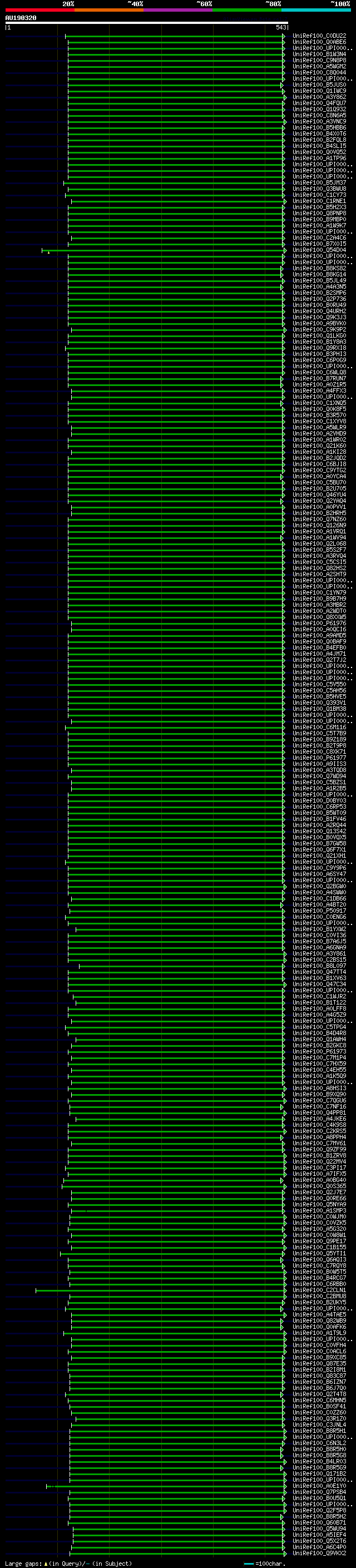The height and width of the screenshot is (1568, 356).
Task: Select the UniRef100_C0ACL6 label
Action: (319, 1351)
